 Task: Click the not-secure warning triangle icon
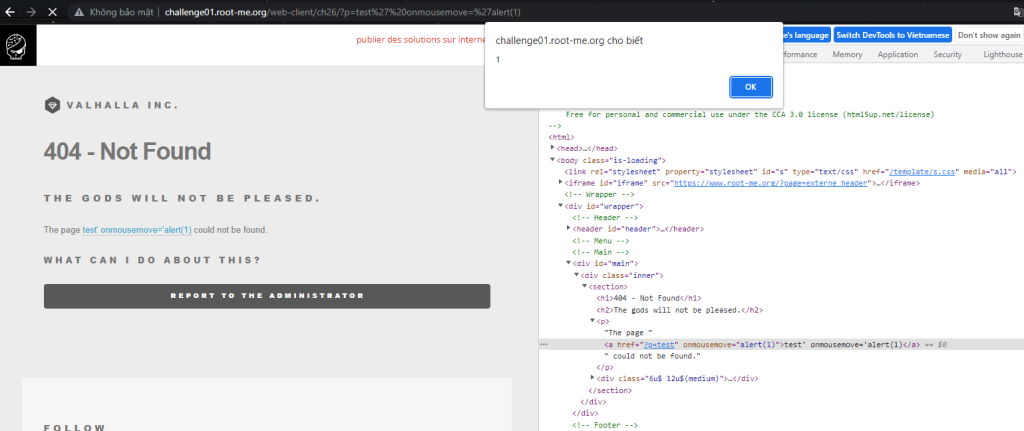[77, 10]
